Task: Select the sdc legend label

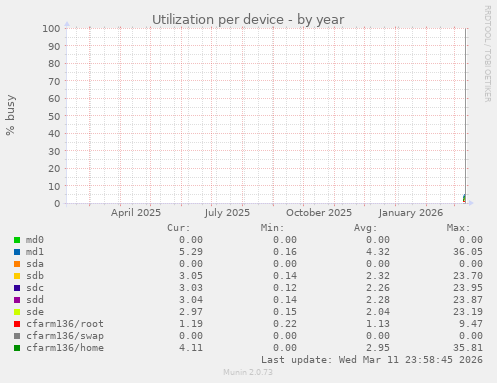Action: pyautogui.click(x=35, y=288)
